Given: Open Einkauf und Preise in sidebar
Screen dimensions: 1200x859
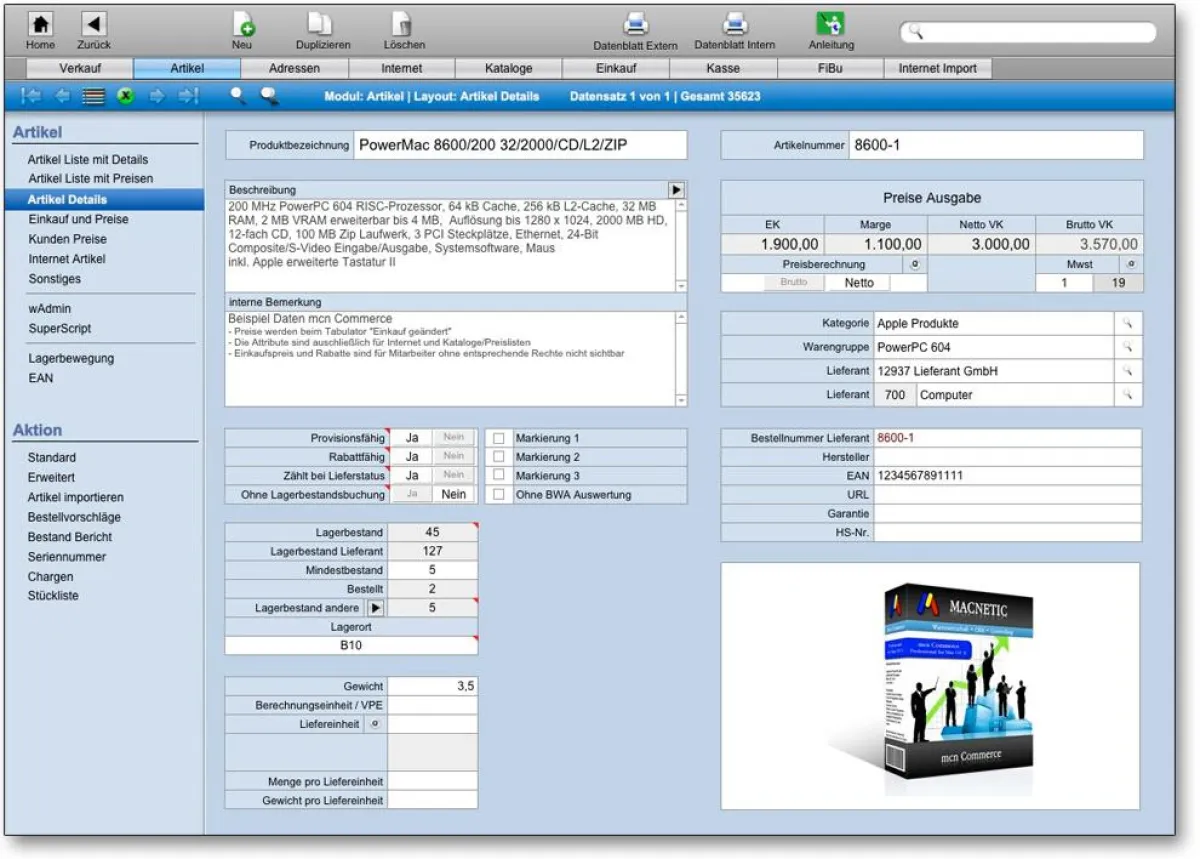Looking at the screenshot, I should pyautogui.click(x=78, y=219).
